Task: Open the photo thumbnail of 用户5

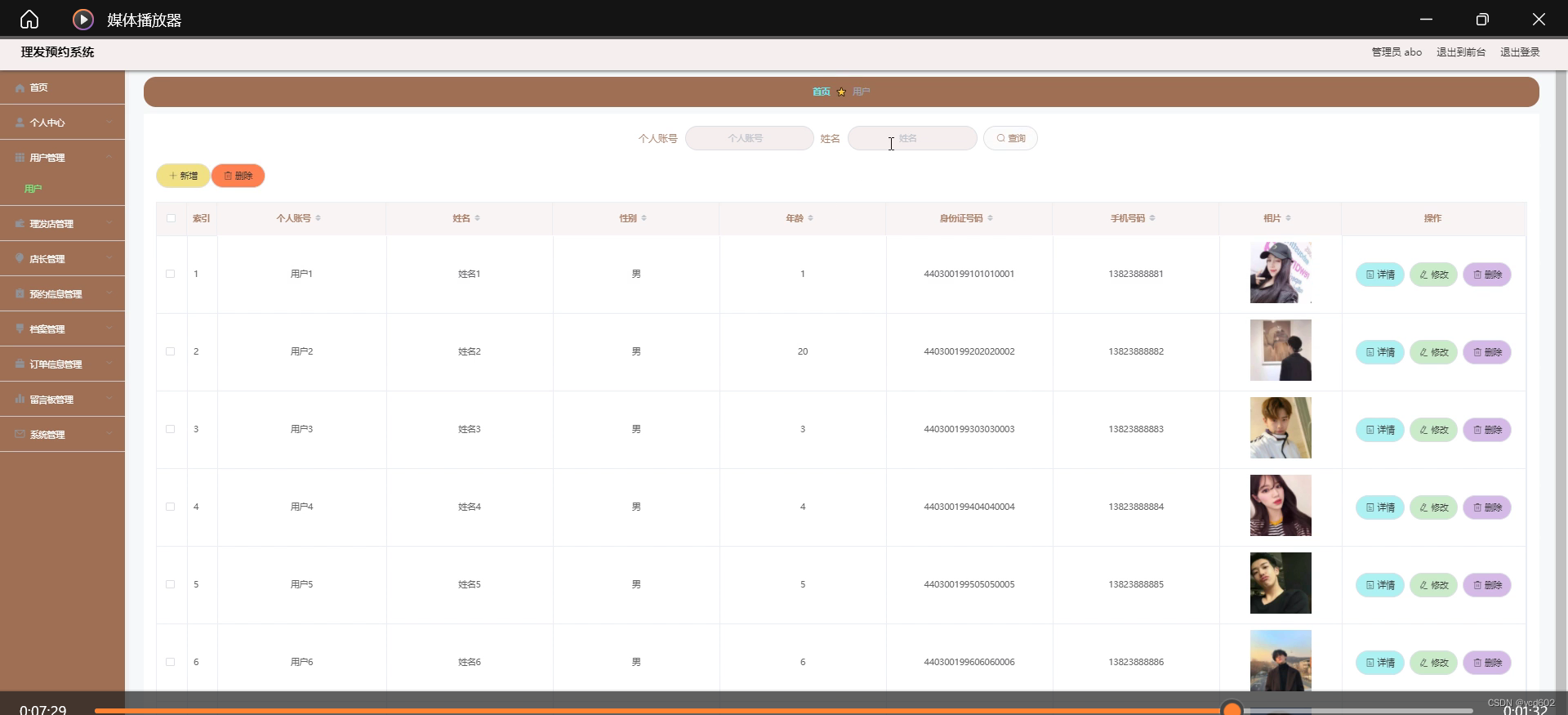Action: point(1281,583)
